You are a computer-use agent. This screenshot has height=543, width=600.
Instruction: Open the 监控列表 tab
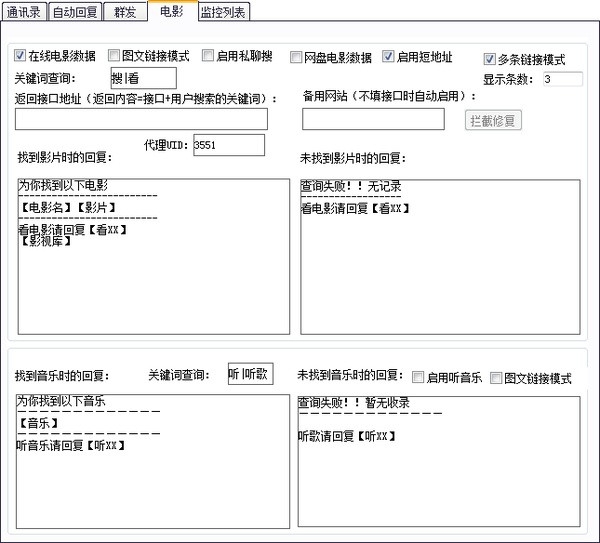point(223,11)
